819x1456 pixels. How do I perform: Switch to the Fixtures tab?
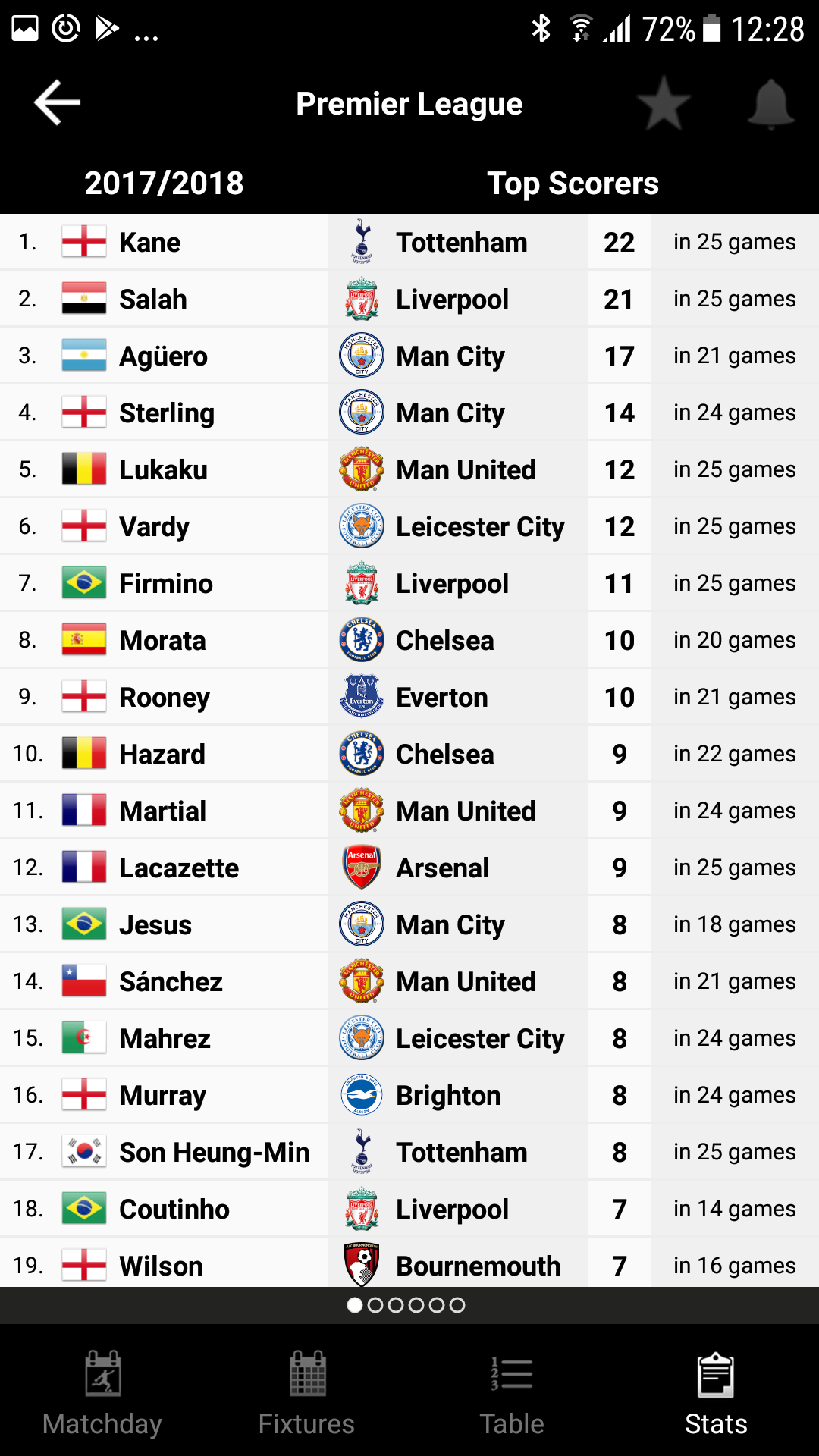point(307,1394)
